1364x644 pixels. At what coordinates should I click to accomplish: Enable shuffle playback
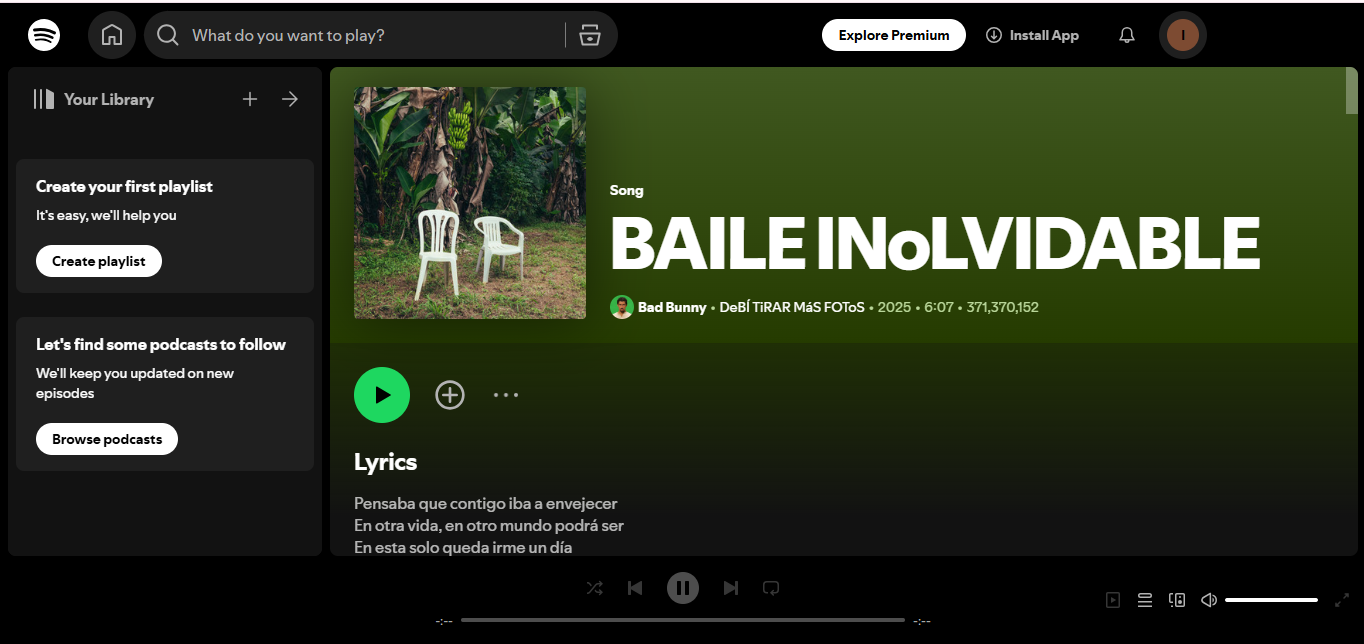[595, 588]
